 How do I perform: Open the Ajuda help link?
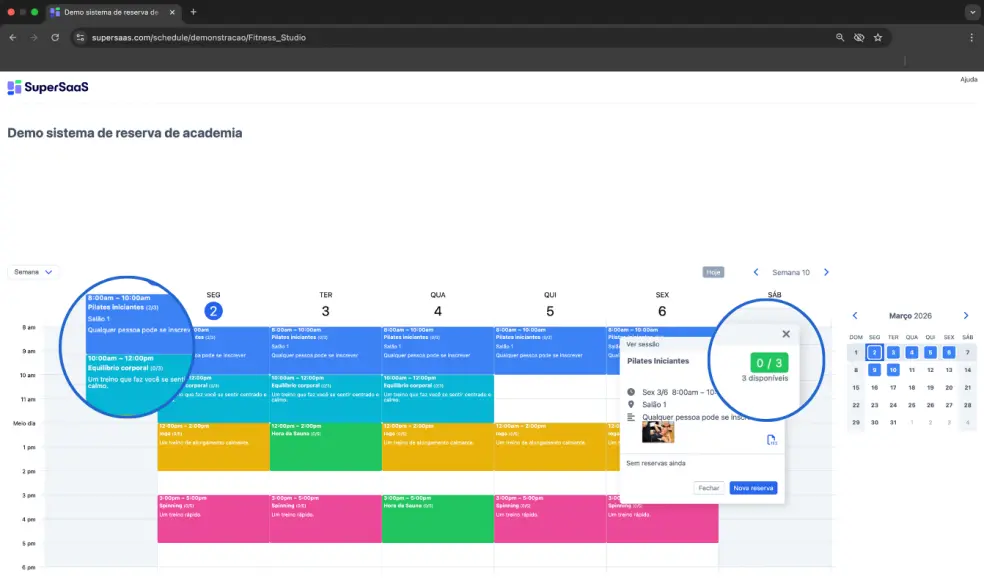coord(968,79)
